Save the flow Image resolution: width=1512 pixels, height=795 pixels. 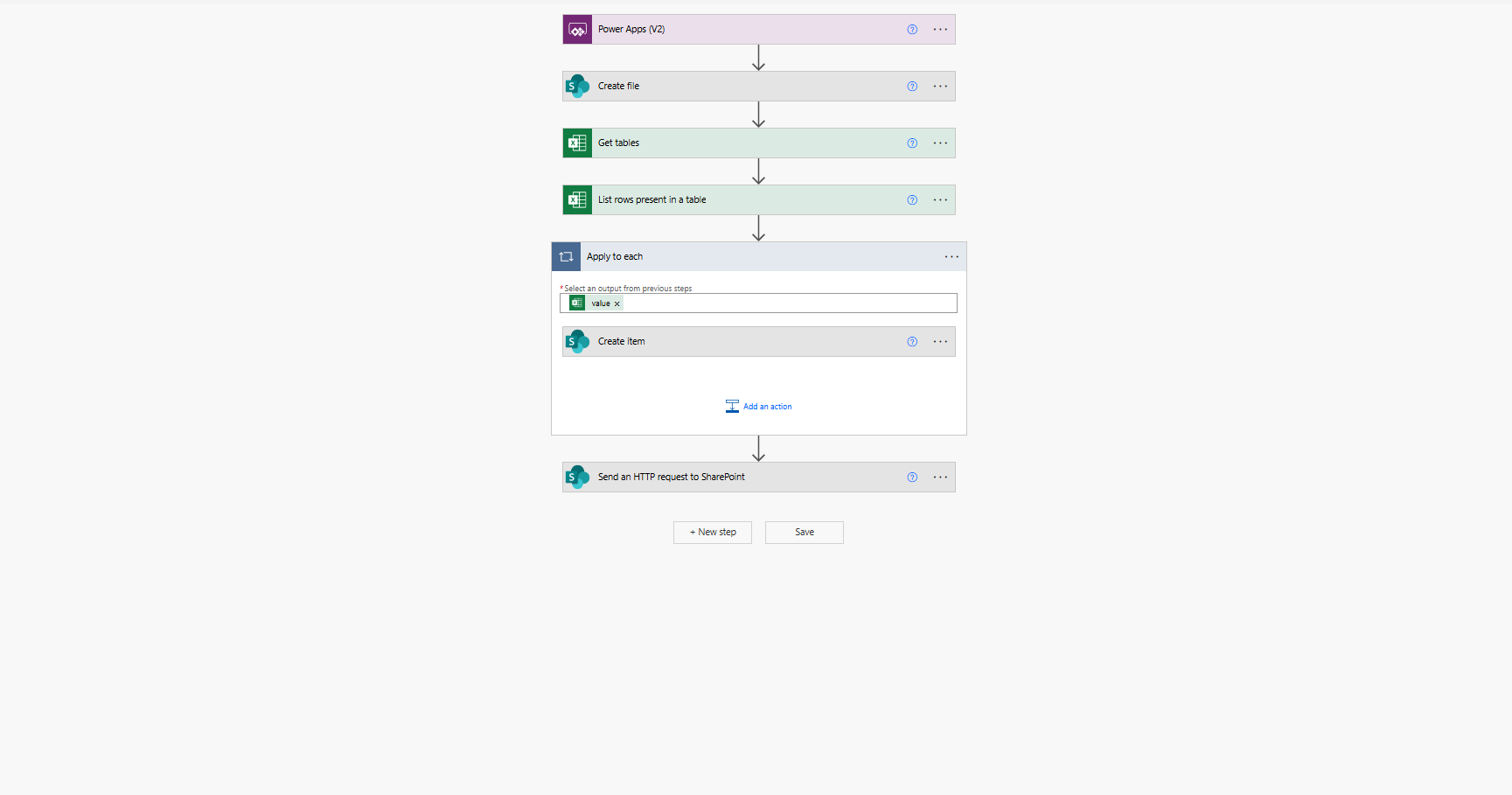(805, 533)
